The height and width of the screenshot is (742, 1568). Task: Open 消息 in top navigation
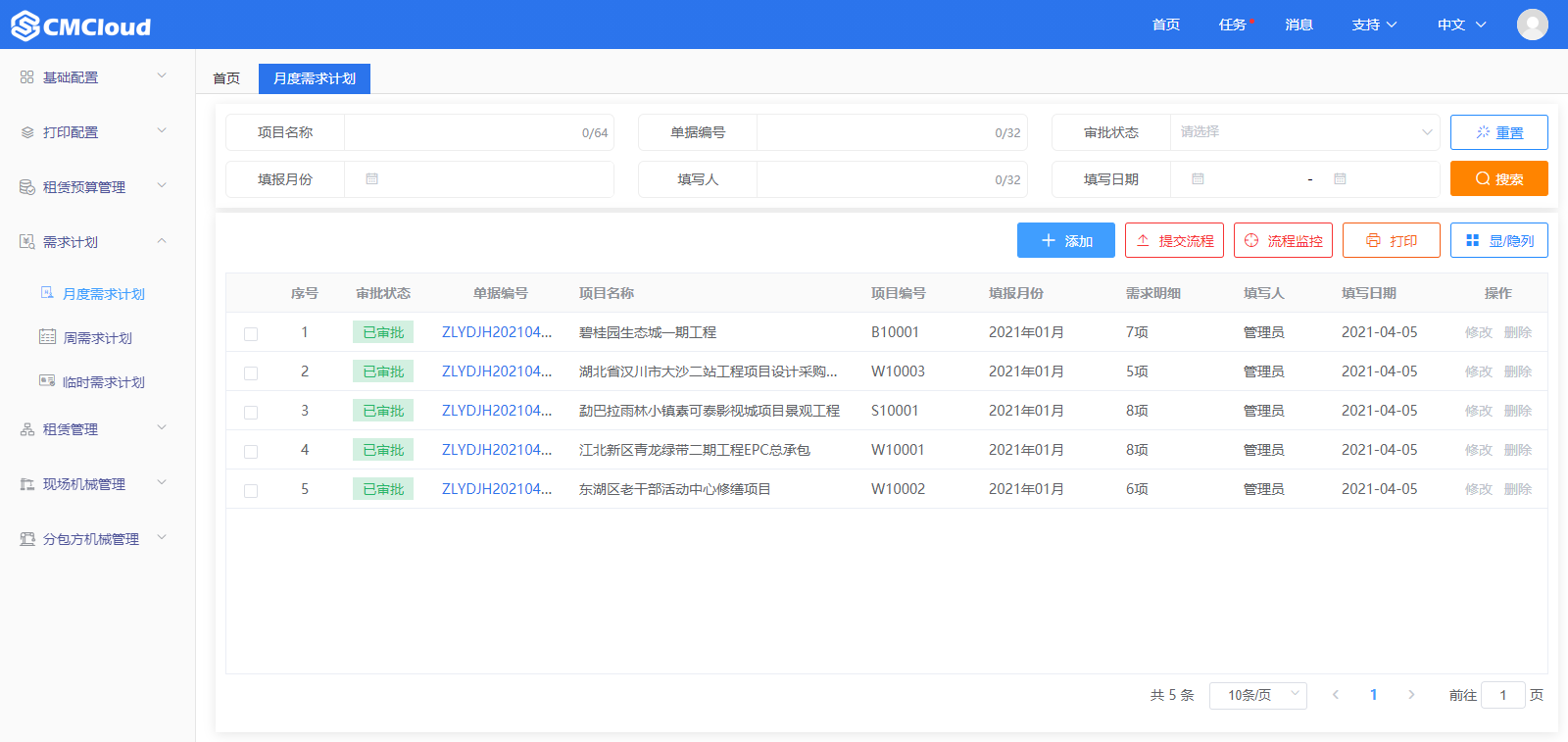[x=1299, y=25]
